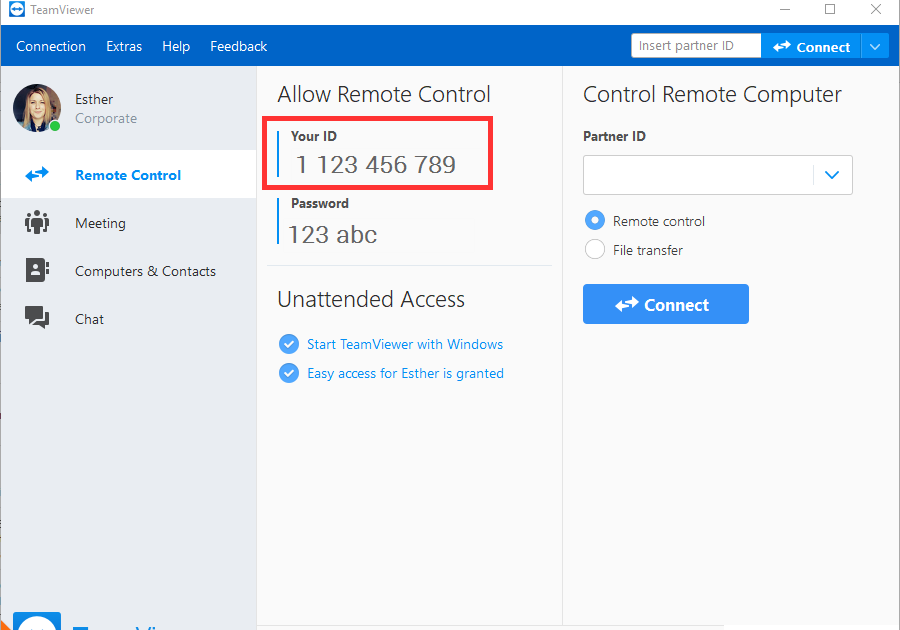Minimize the TeamViewer window
Screen dimensions: 900x630
click(785, 9)
